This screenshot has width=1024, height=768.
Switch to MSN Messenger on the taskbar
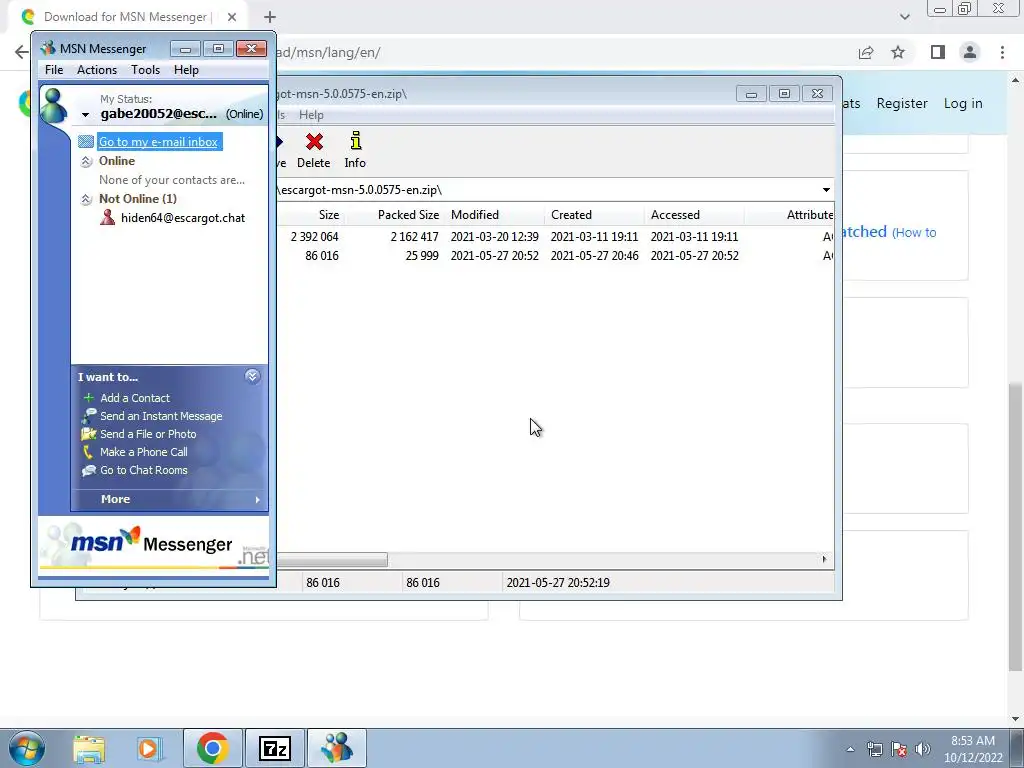pos(337,748)
